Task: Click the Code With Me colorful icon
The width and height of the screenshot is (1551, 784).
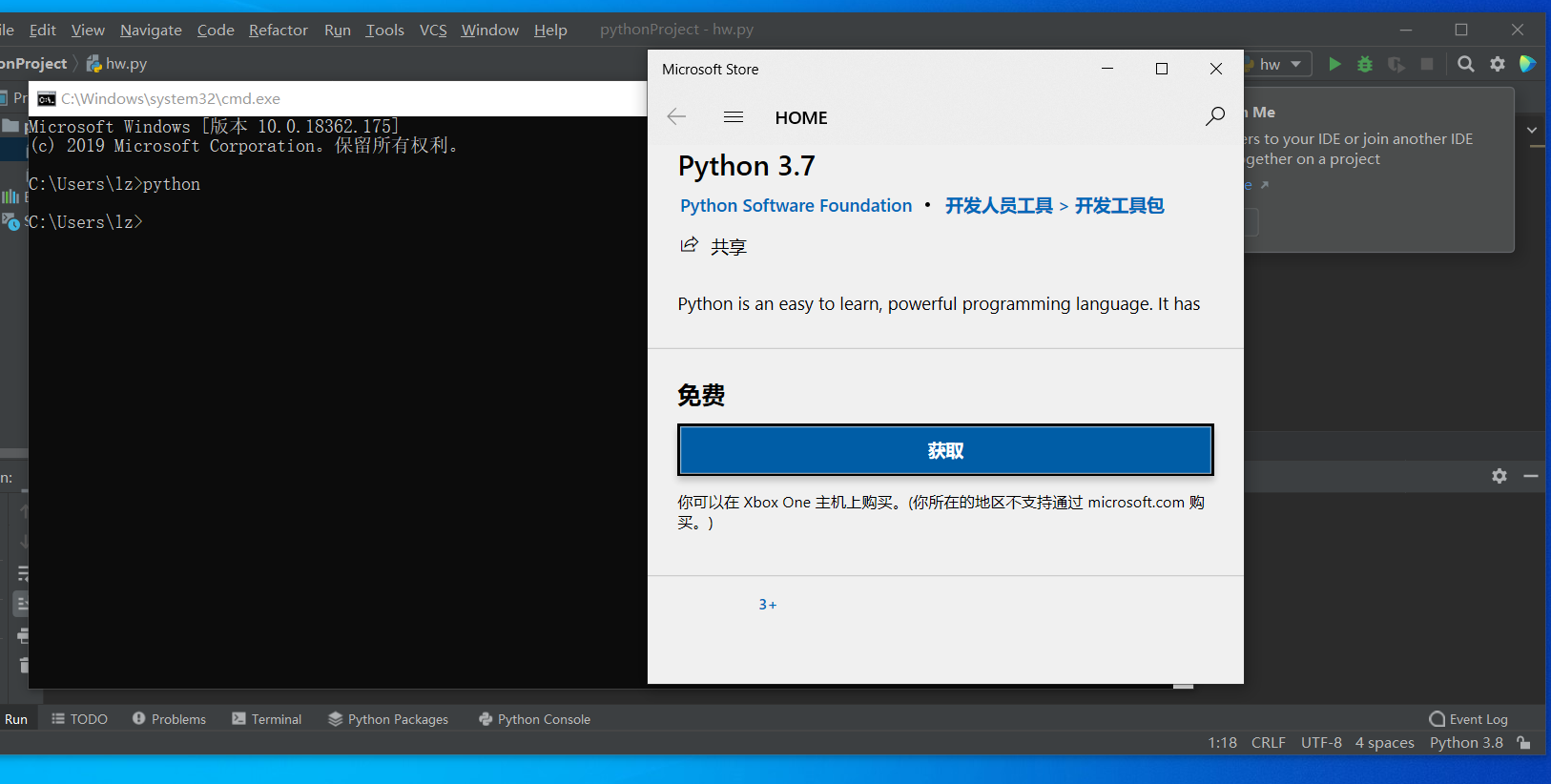Action: click(1527, 64)
